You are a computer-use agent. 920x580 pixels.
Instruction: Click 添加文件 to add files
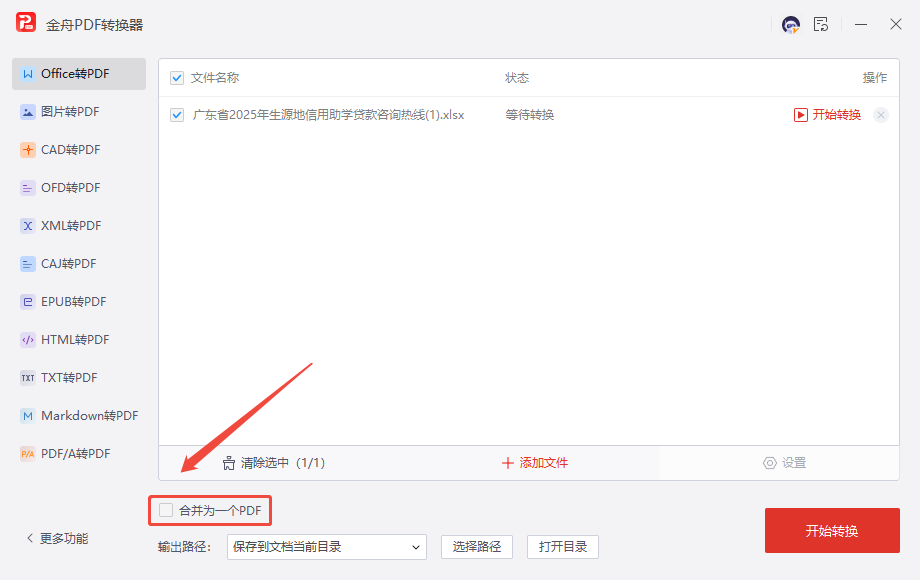(x=535, y=463)
